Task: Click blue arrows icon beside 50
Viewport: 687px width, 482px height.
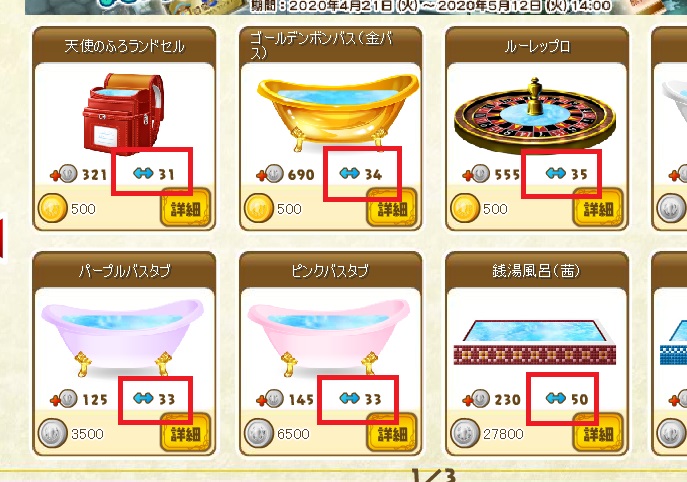Action: (x=556, y=398)
